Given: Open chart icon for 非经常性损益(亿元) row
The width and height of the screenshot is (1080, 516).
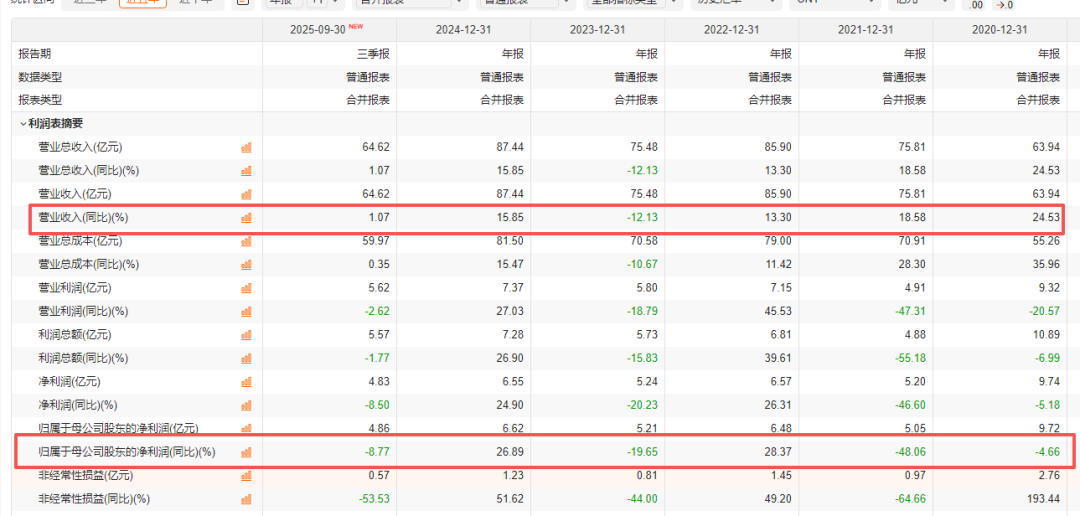Looking at the screenshot, I should pyautogui.click(x=247, y=475).
